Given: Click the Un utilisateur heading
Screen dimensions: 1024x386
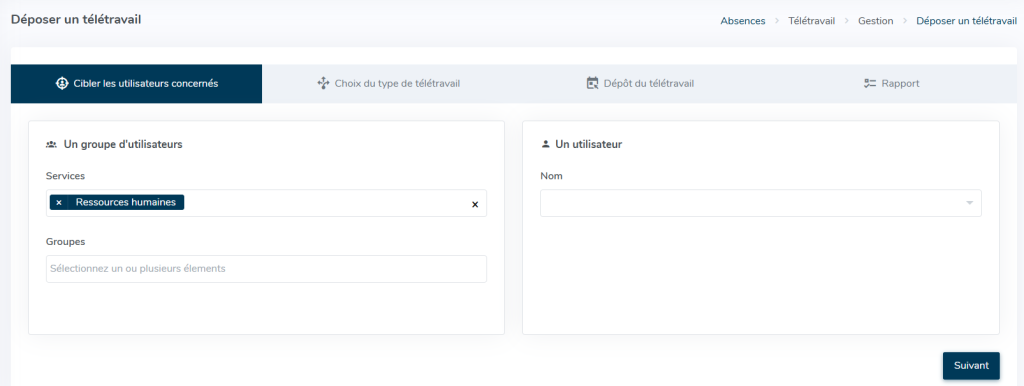Looking at the screenshot, I should click(x=588, y=144).
